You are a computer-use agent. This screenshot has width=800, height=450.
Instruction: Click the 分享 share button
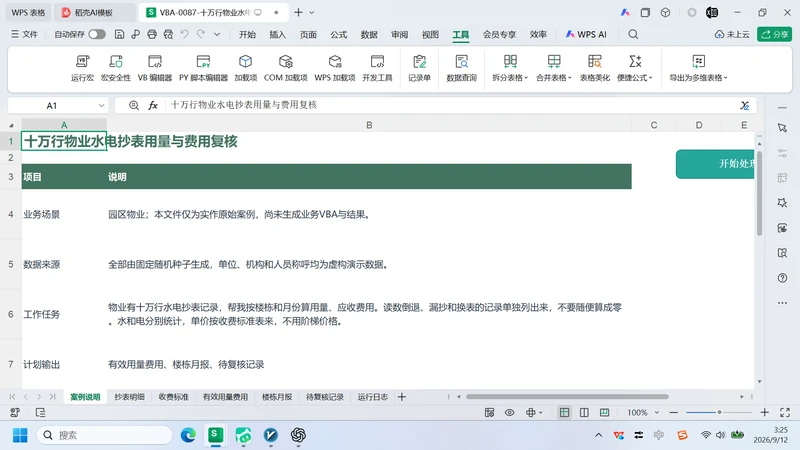[774, 34]
